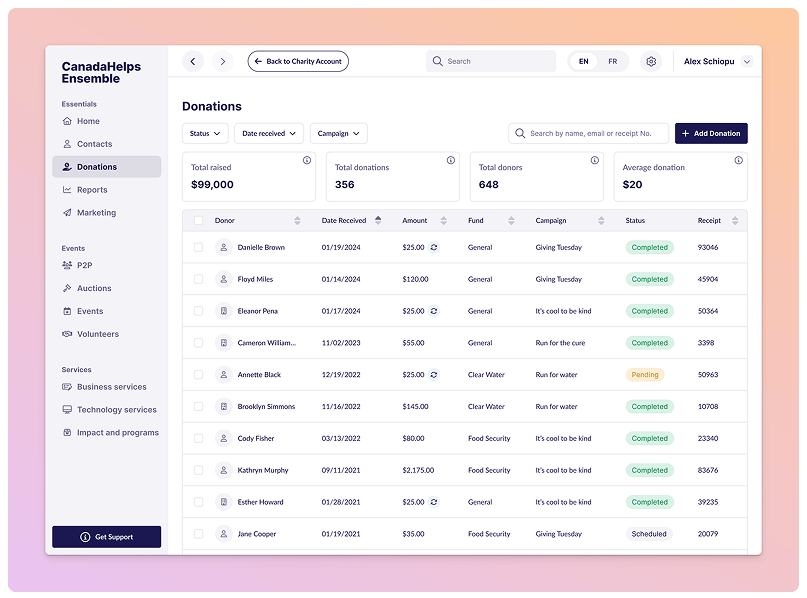807x598 pixels.
Task: Expand the Campaign filter dropdown
Action: coord(338,133)
